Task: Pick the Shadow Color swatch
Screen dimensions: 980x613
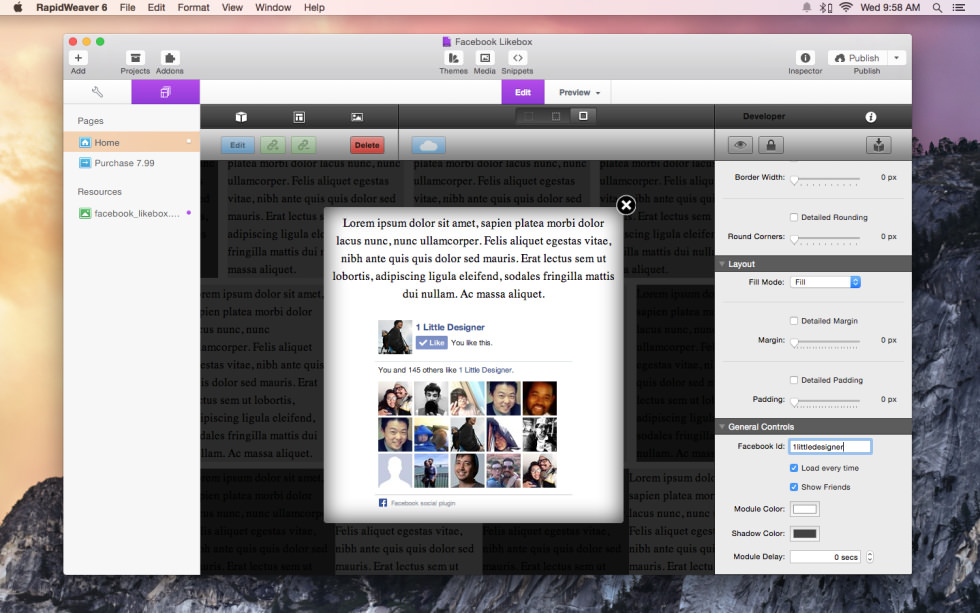Action: pos(804,534)
